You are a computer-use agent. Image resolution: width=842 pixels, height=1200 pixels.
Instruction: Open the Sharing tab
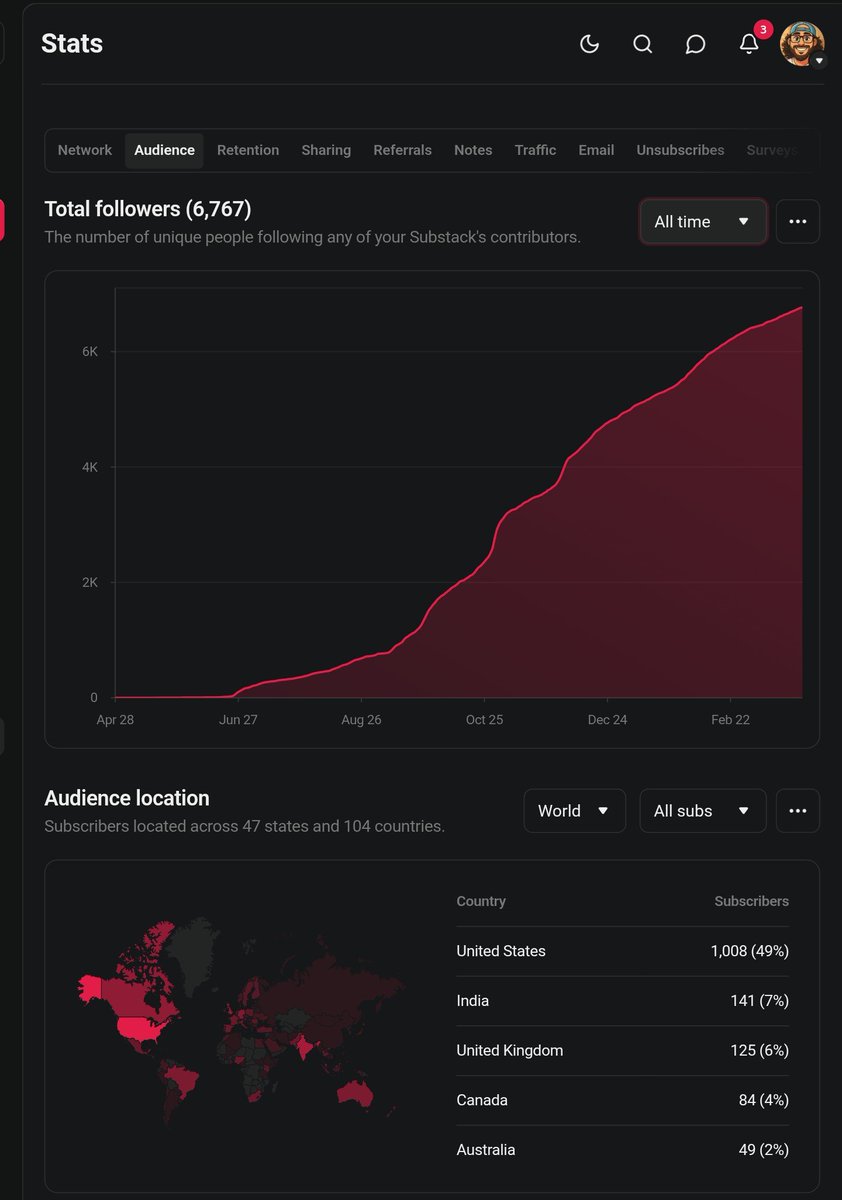[326, 150]
